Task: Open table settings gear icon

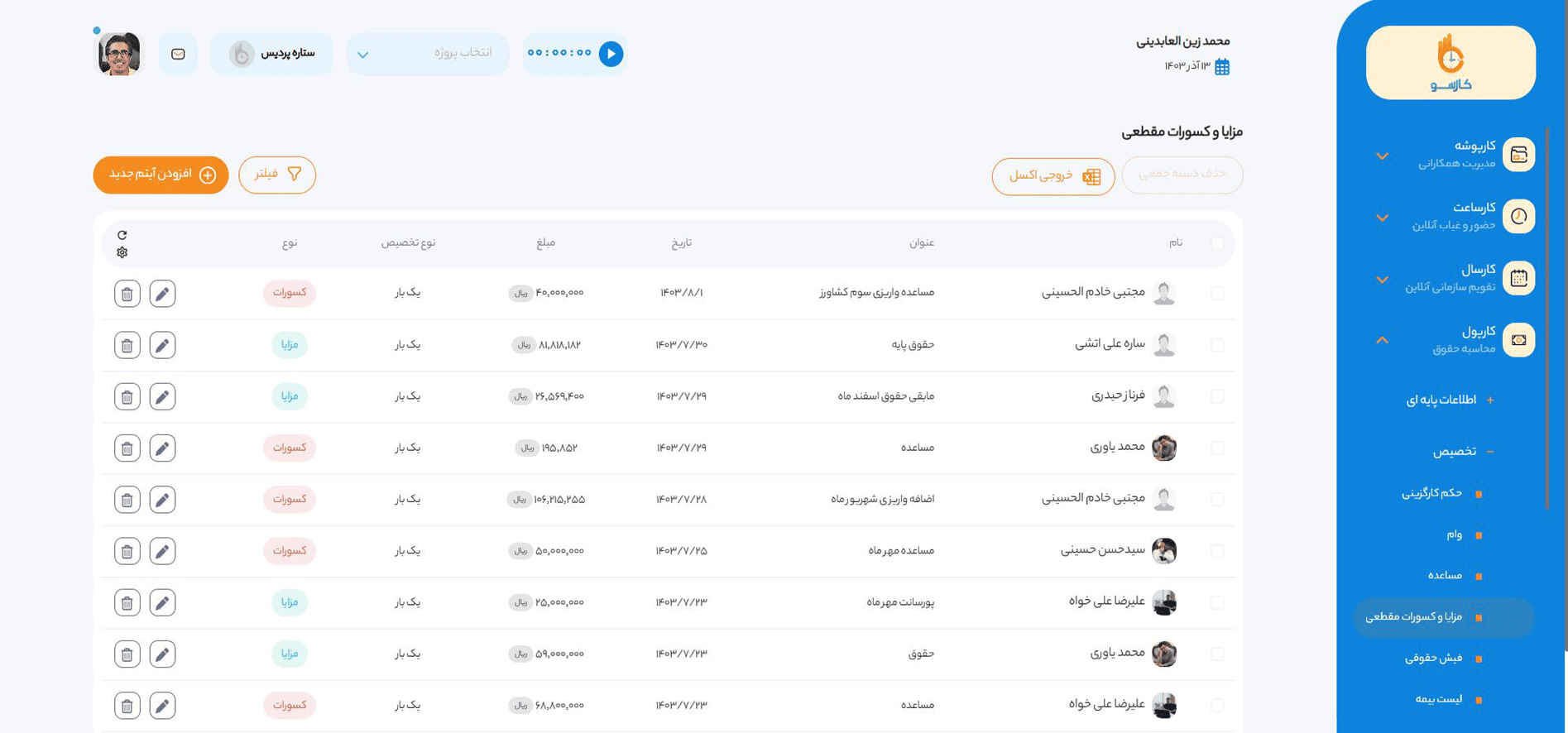Action: pyautogui.click(x=122, y=252)
